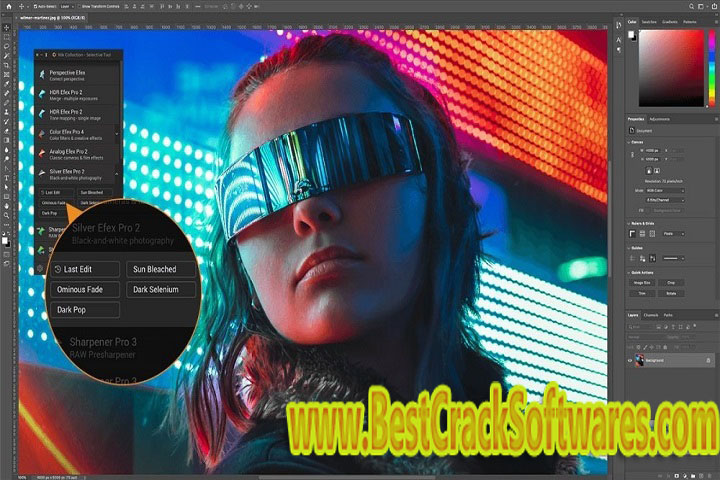
Task: Open the Layer auto-select dropdown
Action: [x=67, y=6]
